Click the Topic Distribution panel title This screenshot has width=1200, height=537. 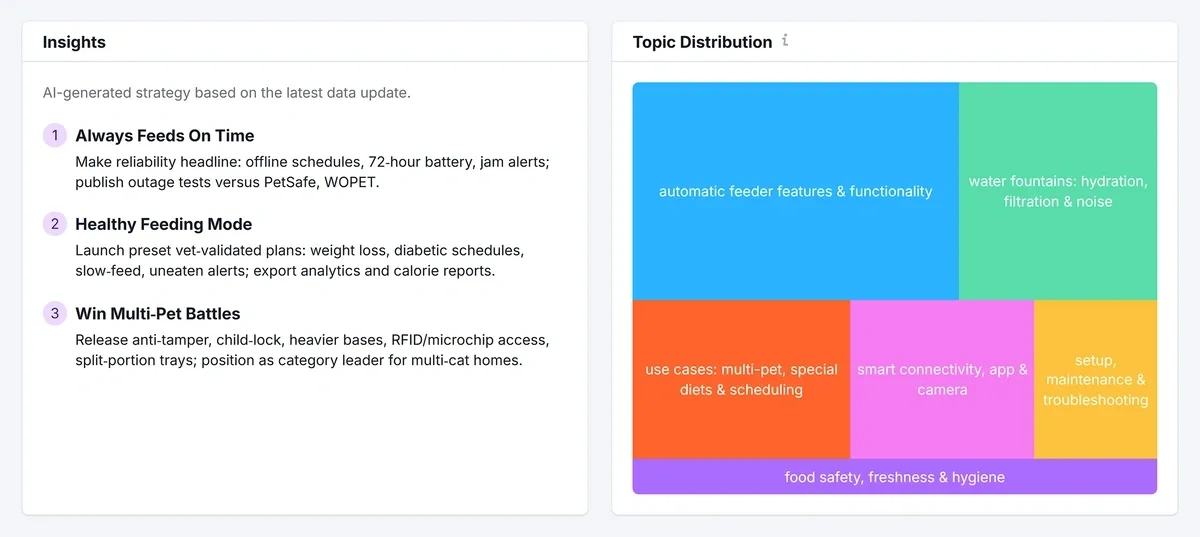coord(702,42)
